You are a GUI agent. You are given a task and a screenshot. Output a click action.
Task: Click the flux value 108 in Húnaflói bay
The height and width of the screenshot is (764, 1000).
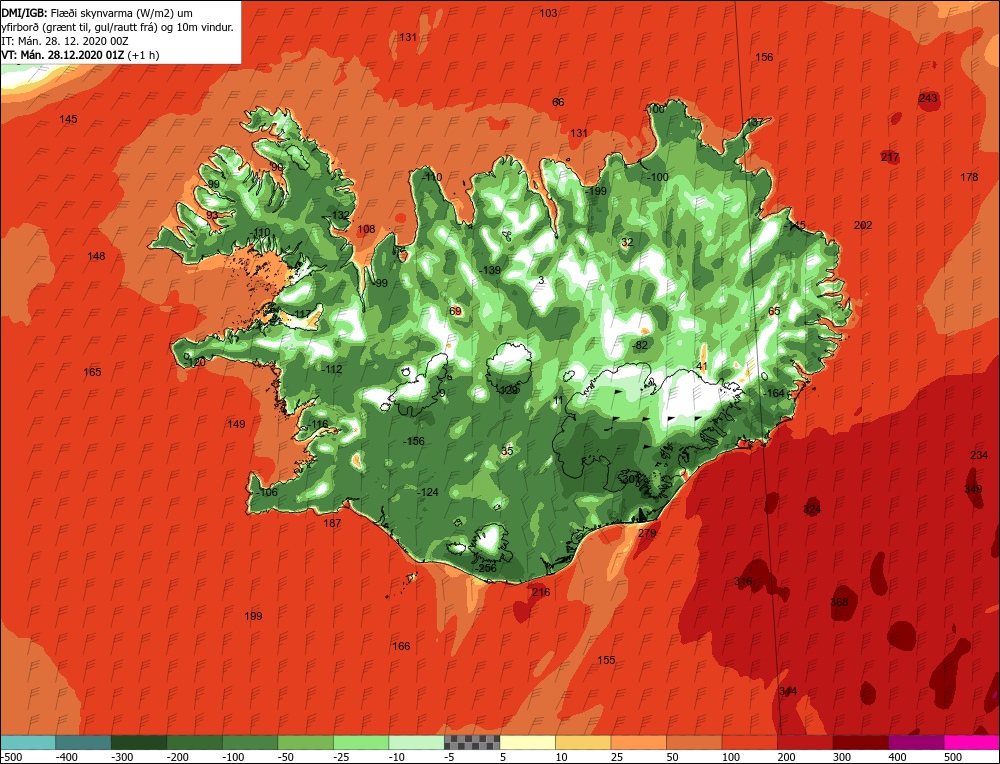click(366, 229)
